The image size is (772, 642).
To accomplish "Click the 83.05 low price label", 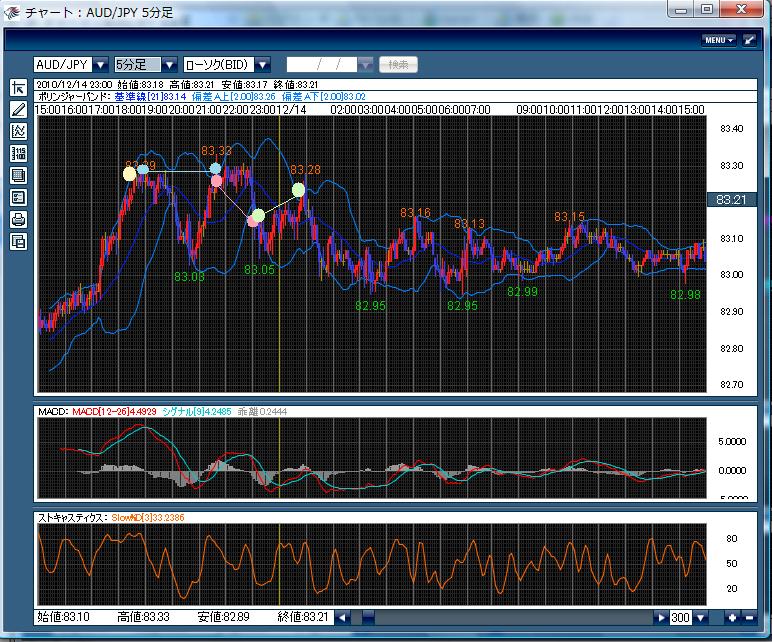I will point(259,269).
